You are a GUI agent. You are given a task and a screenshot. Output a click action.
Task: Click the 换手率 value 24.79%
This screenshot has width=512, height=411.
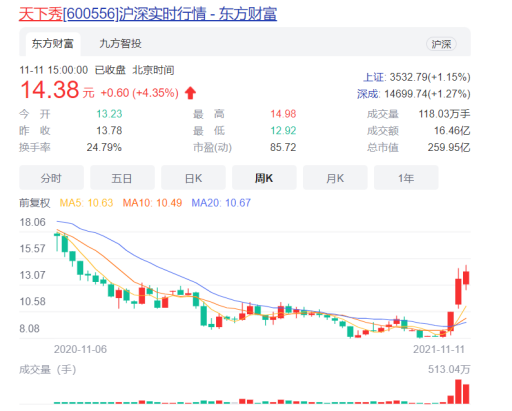[104, 147]
